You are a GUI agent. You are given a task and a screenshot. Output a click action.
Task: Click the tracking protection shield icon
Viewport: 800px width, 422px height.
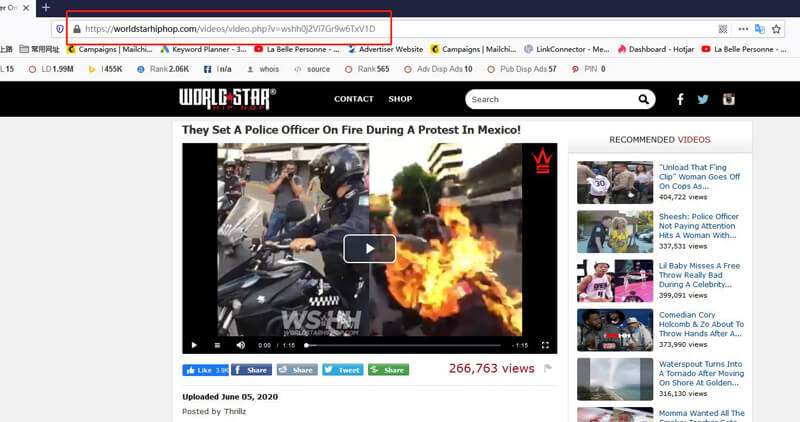coord(60,29)
